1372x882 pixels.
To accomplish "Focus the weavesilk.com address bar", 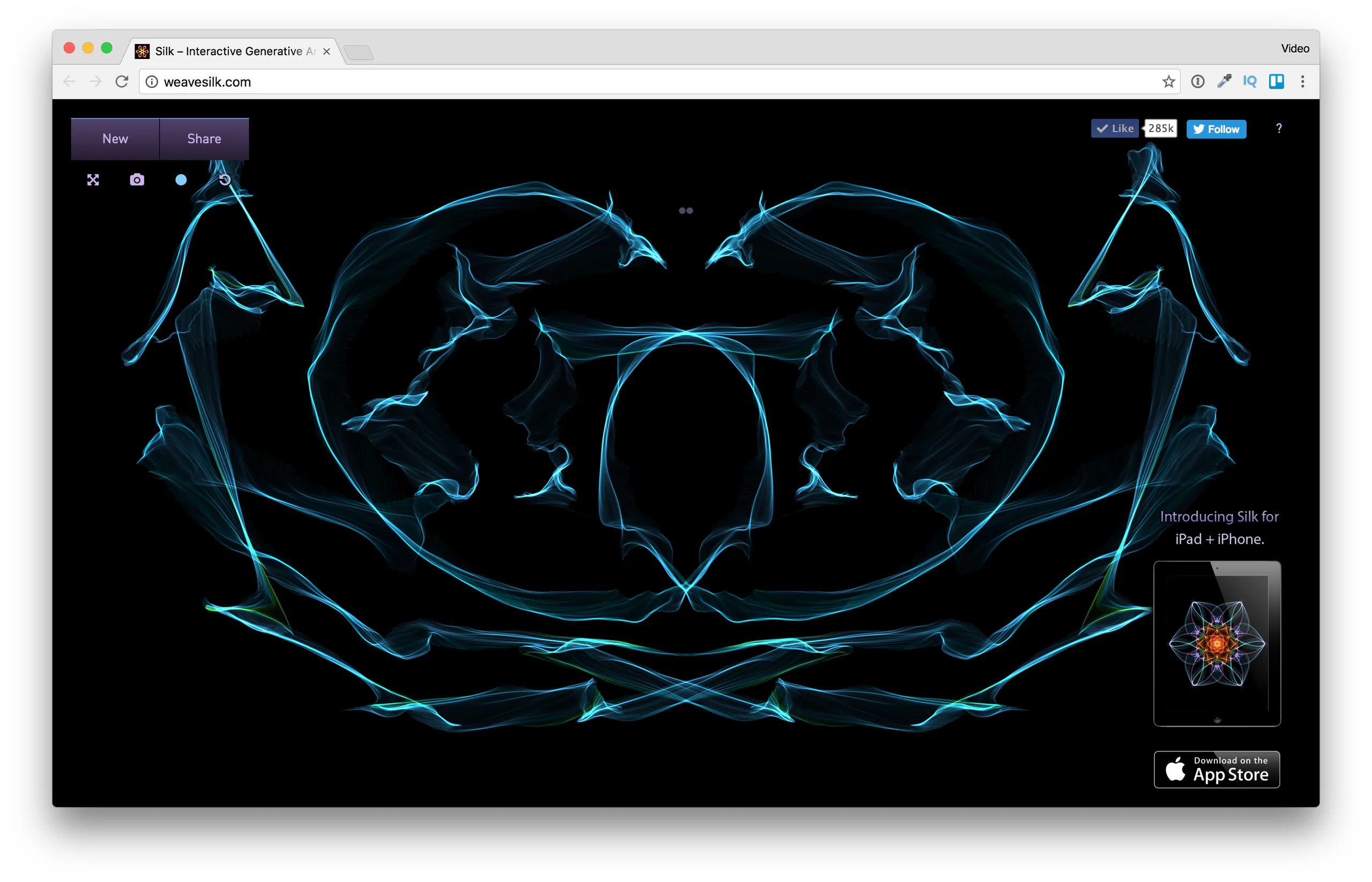I will pos(653,82).
